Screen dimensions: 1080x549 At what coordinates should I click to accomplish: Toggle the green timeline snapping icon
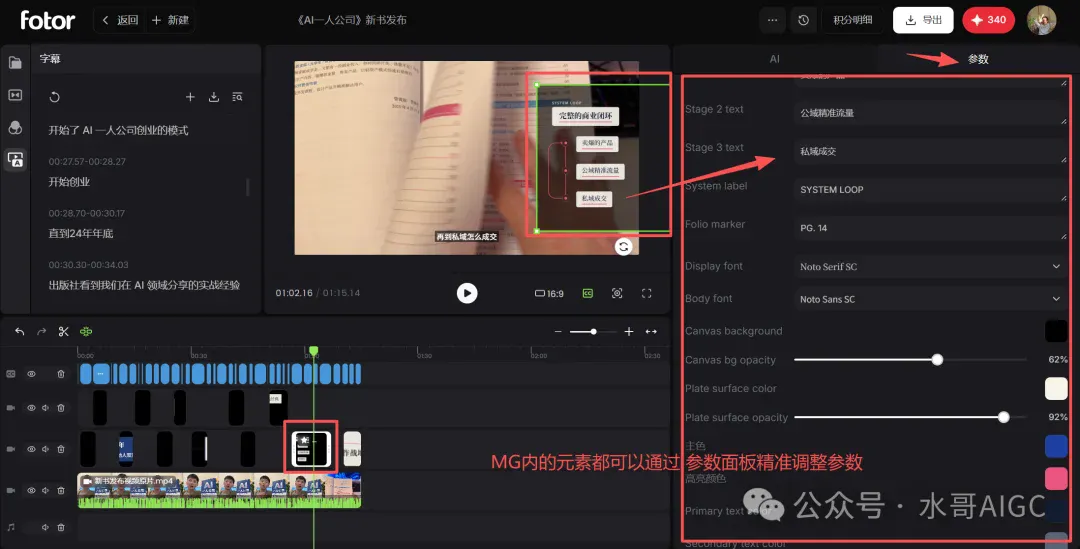pyautogui.click(x=86, y=331)
